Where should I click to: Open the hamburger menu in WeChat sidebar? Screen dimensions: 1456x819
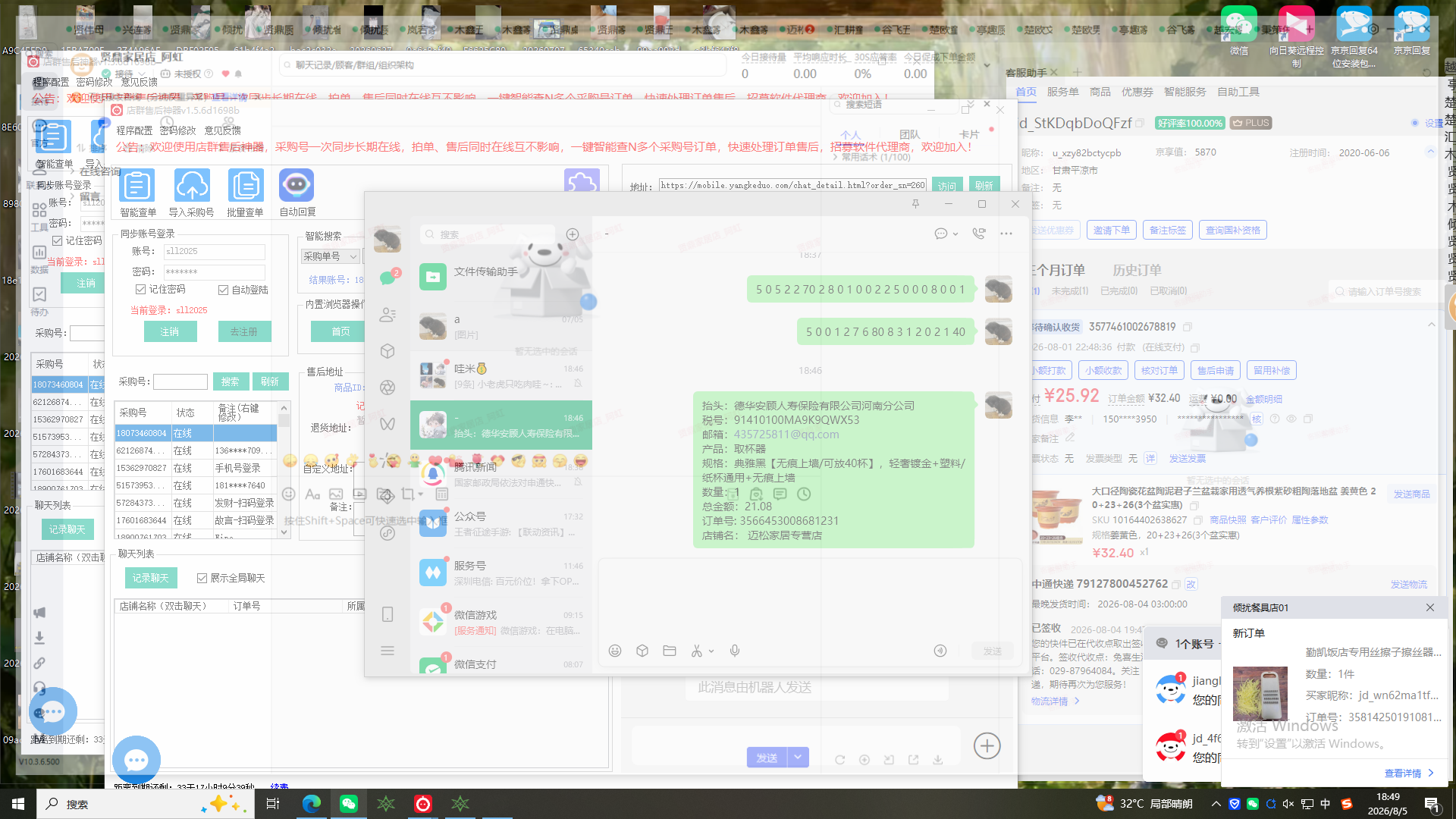[x=388, y=651]
